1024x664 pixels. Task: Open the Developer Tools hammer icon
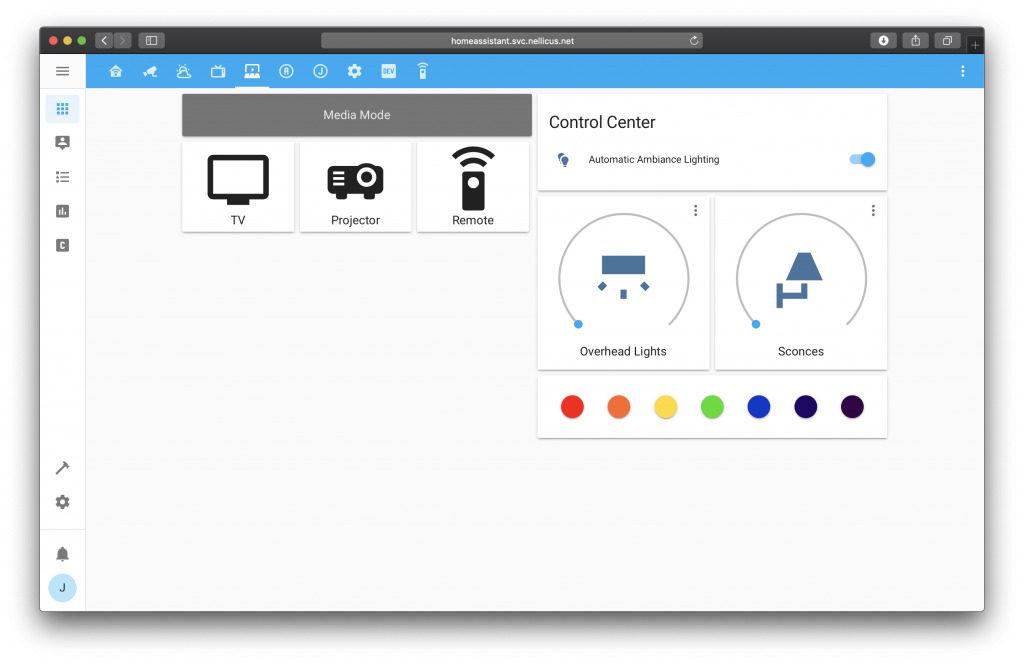(62, 468)
